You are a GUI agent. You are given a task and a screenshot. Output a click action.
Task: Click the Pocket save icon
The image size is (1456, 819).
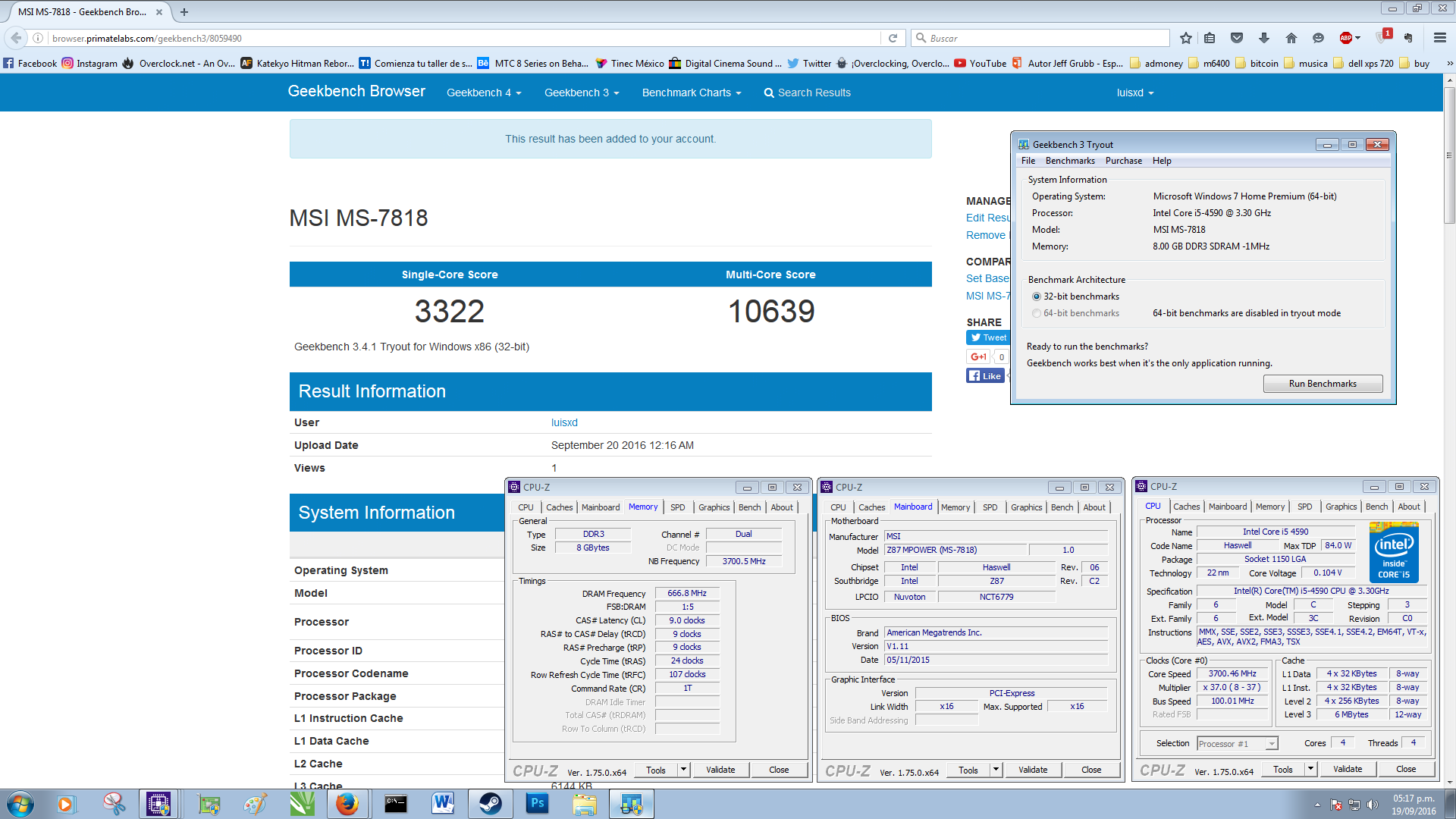1237,38
